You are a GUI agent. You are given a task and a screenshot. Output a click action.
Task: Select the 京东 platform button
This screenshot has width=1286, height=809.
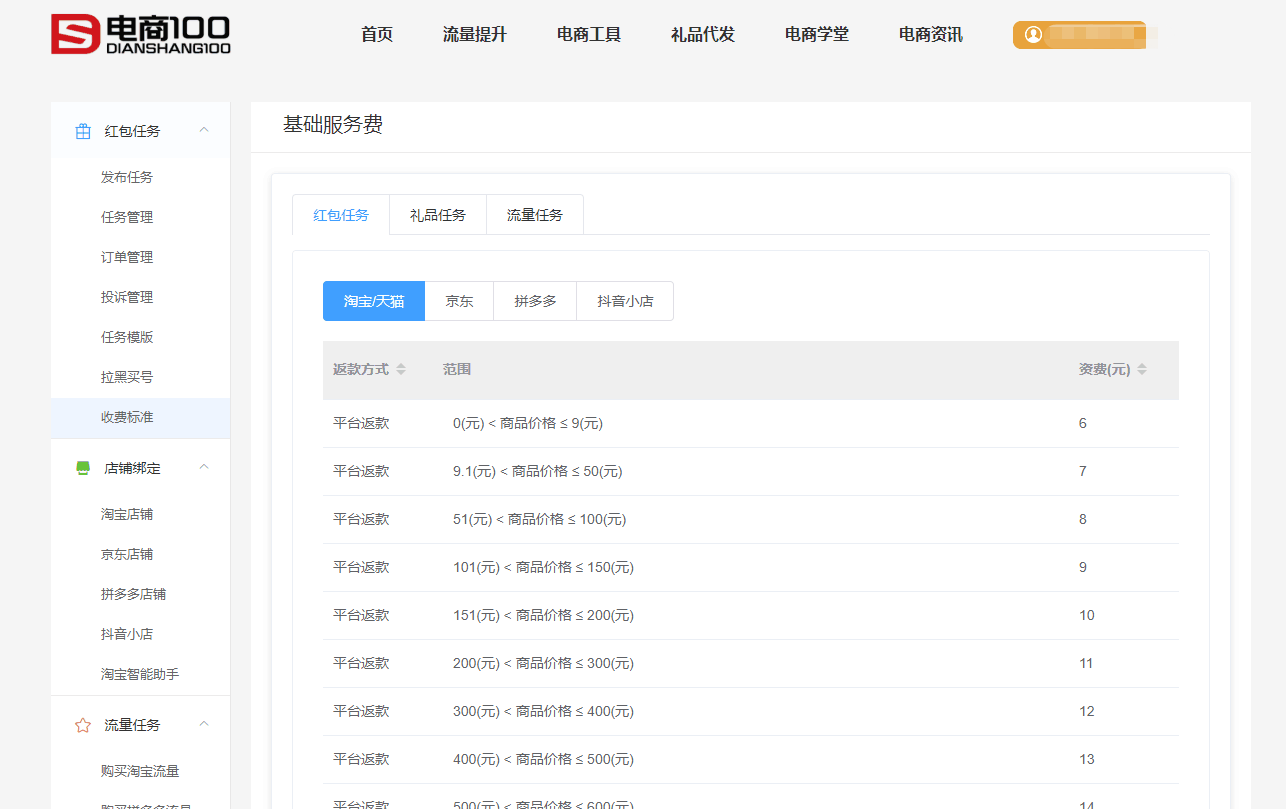(x=459, y=301)
